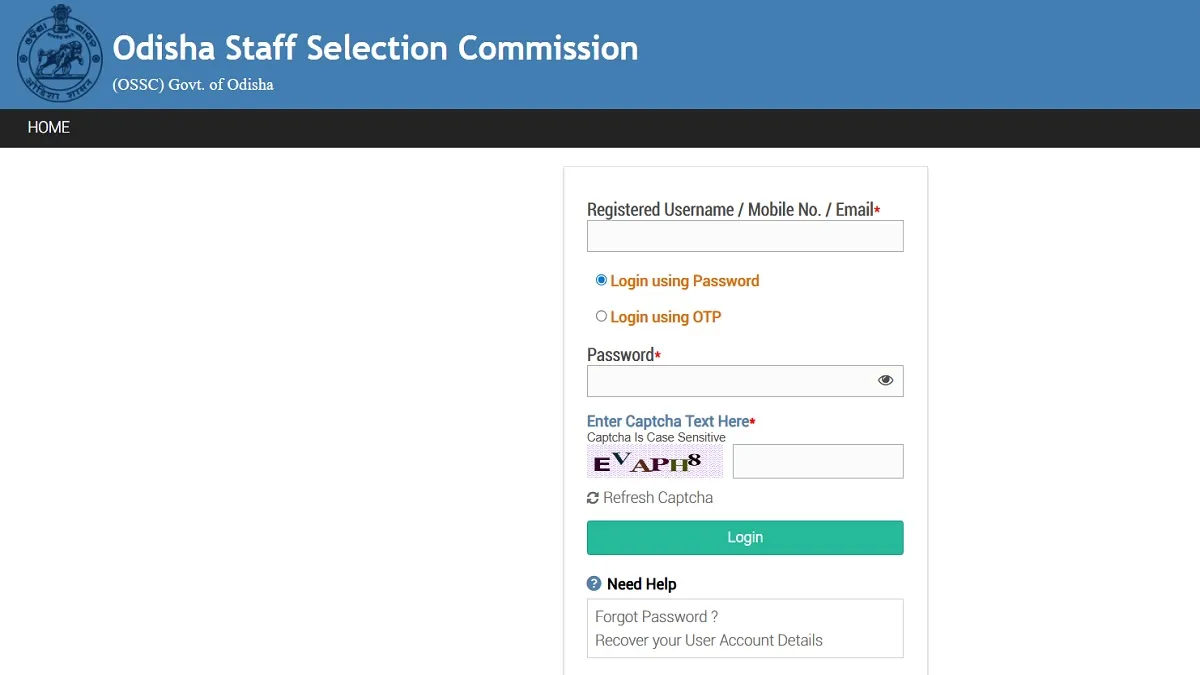Click the Enter Captcha Text Here label
Viewport: 1200px width, 675px height.
(668, 421)
